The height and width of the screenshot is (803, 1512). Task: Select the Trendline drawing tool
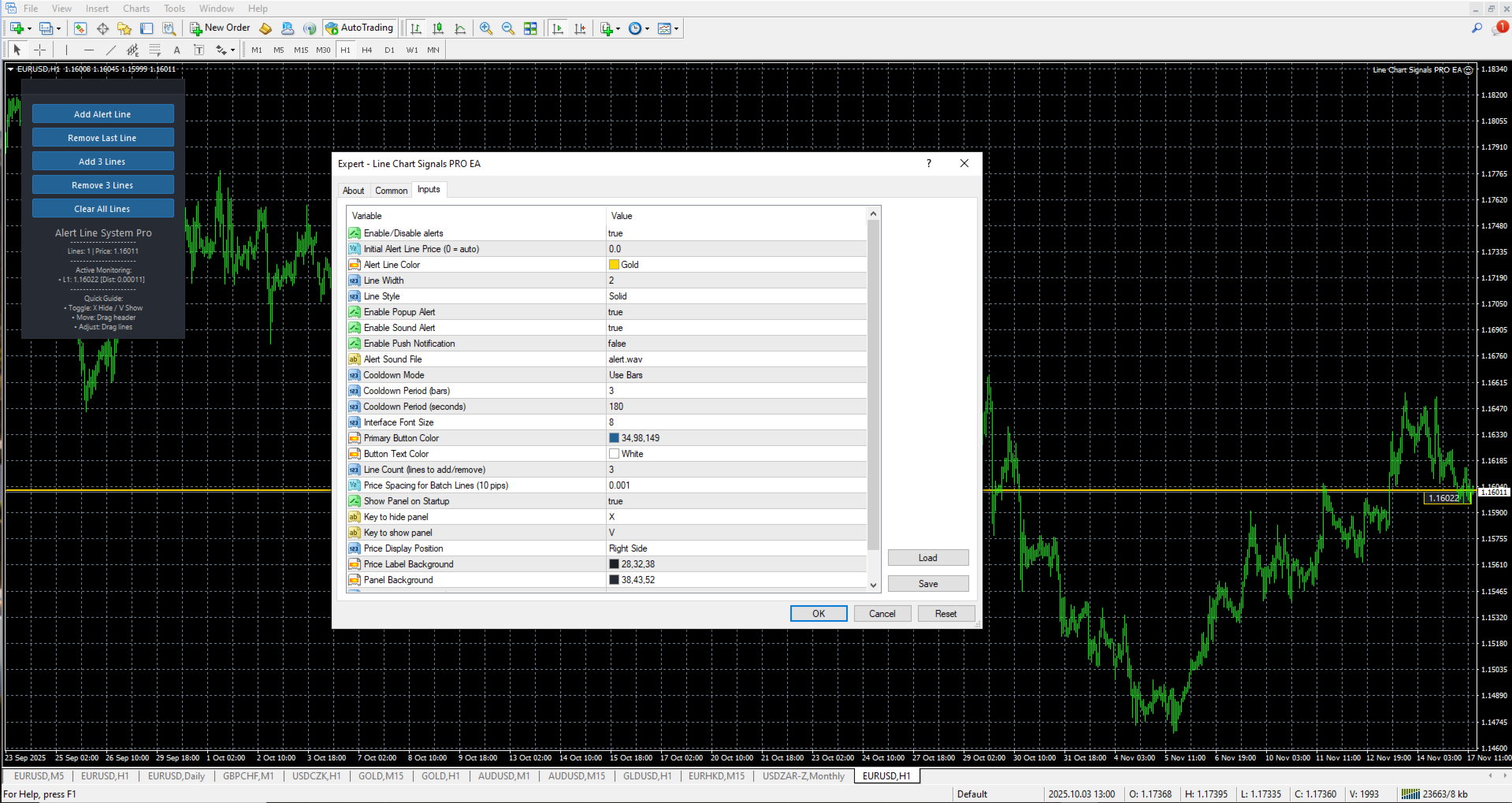111,50
